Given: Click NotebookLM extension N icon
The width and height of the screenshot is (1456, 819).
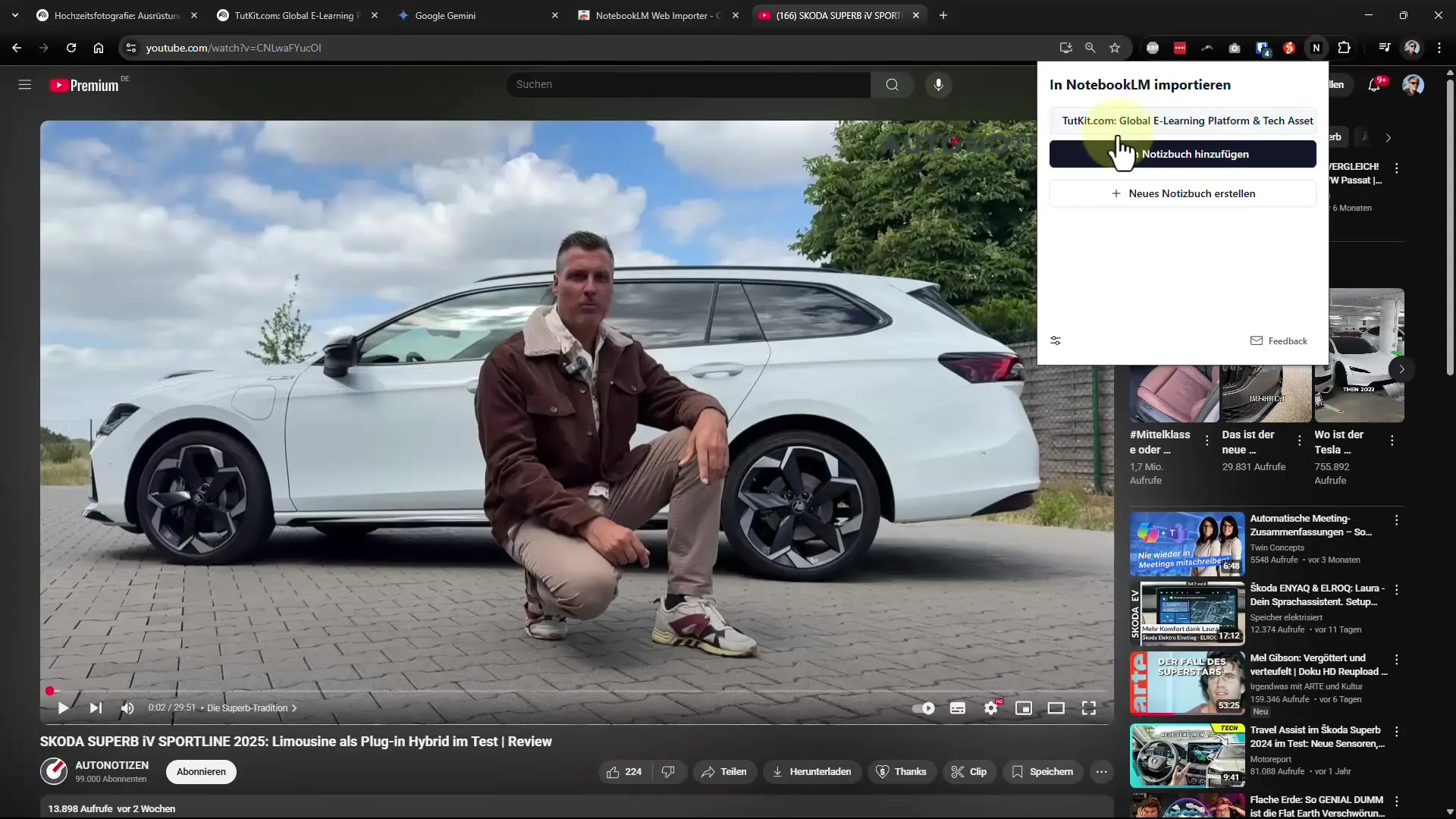Looking at the screenshot, I should click(1316, 48).
